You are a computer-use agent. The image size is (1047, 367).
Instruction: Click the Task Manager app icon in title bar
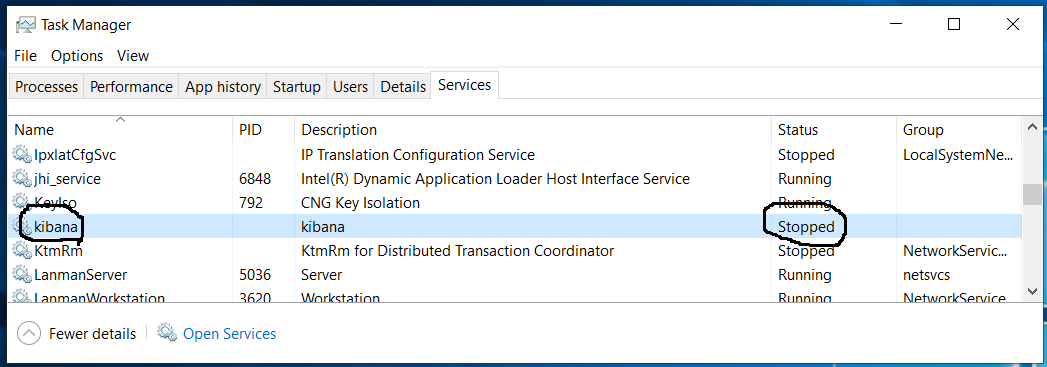tap(25, 25)
